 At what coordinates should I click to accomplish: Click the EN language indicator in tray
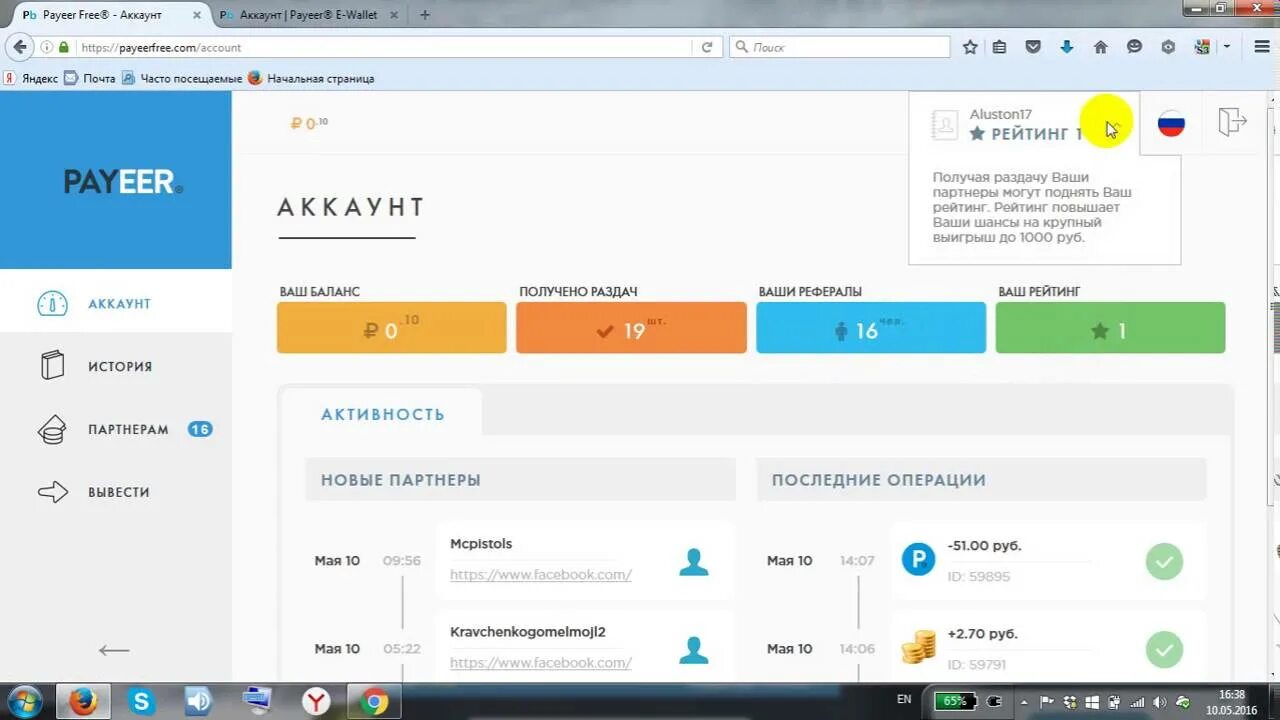pos(904,700)
